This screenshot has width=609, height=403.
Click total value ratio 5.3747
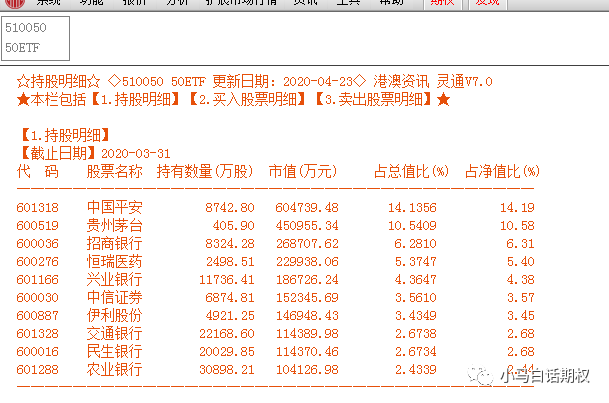(x=416, y=262)
